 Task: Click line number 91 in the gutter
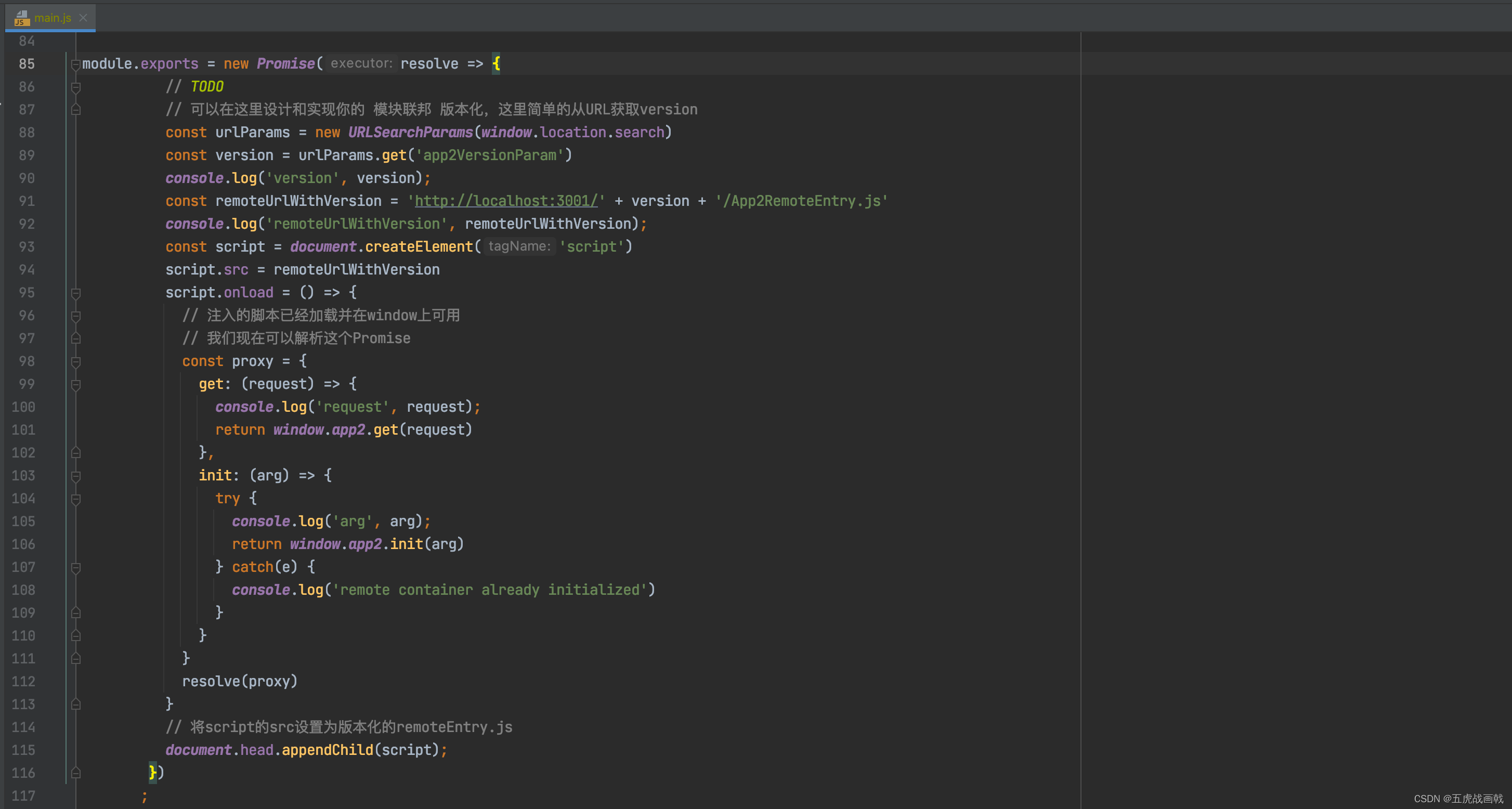click(x=27, y=201)
